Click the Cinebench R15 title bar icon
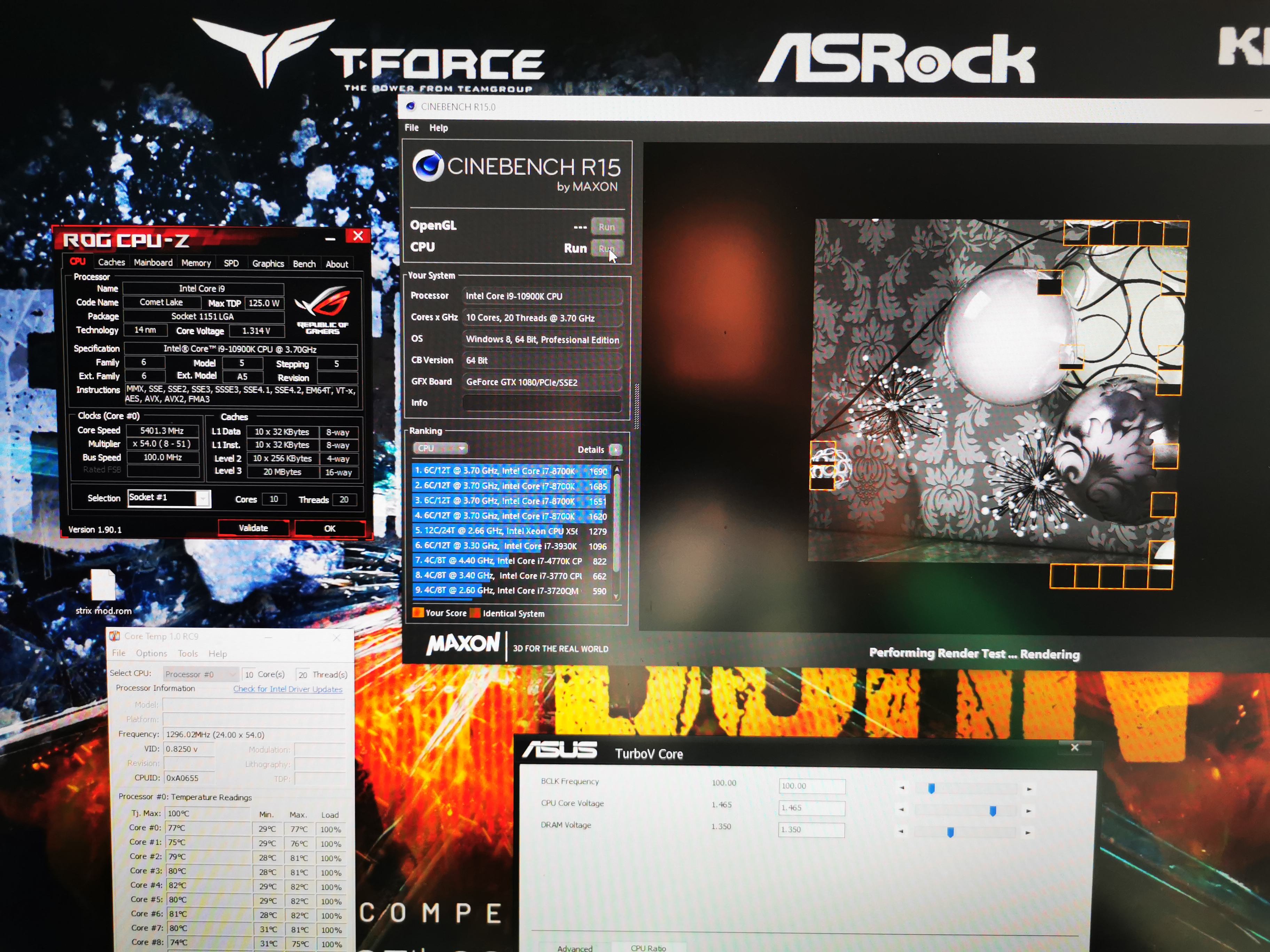 [x=410, y=106]
